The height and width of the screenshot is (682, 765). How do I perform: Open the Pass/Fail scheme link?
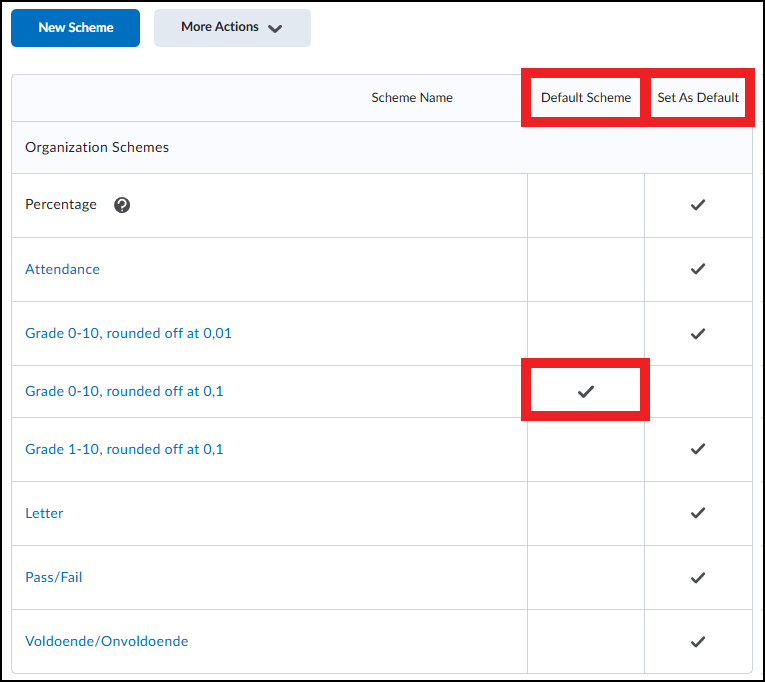tap(54, 577)
